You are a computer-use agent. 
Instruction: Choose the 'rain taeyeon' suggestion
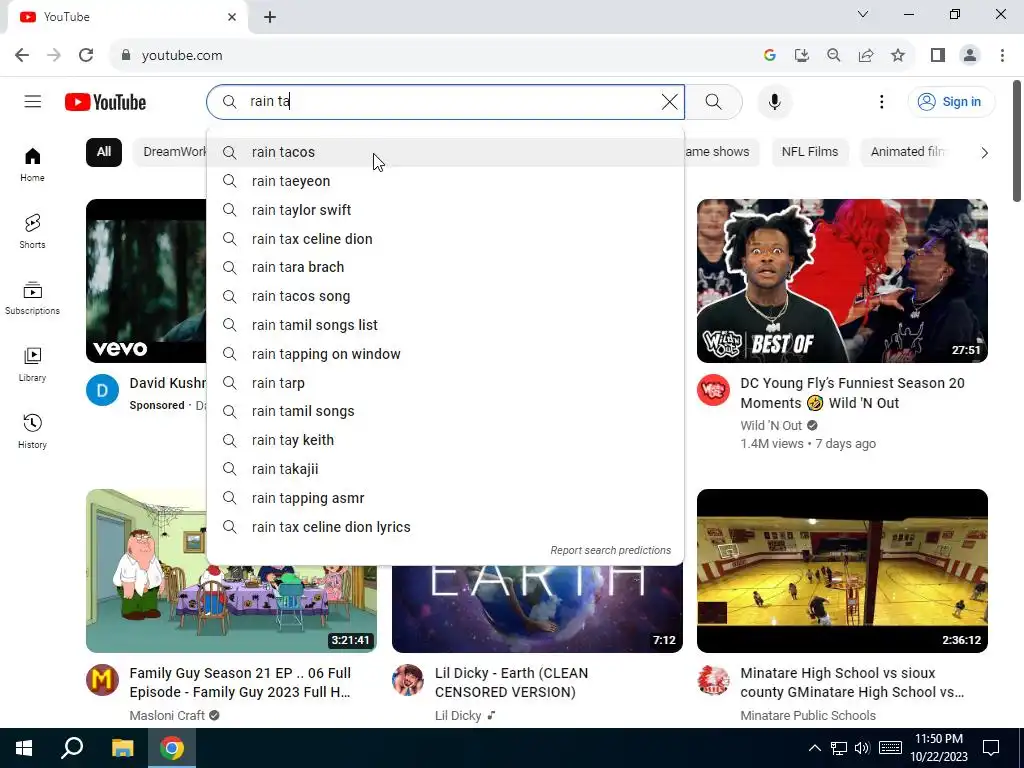point(445,181)
